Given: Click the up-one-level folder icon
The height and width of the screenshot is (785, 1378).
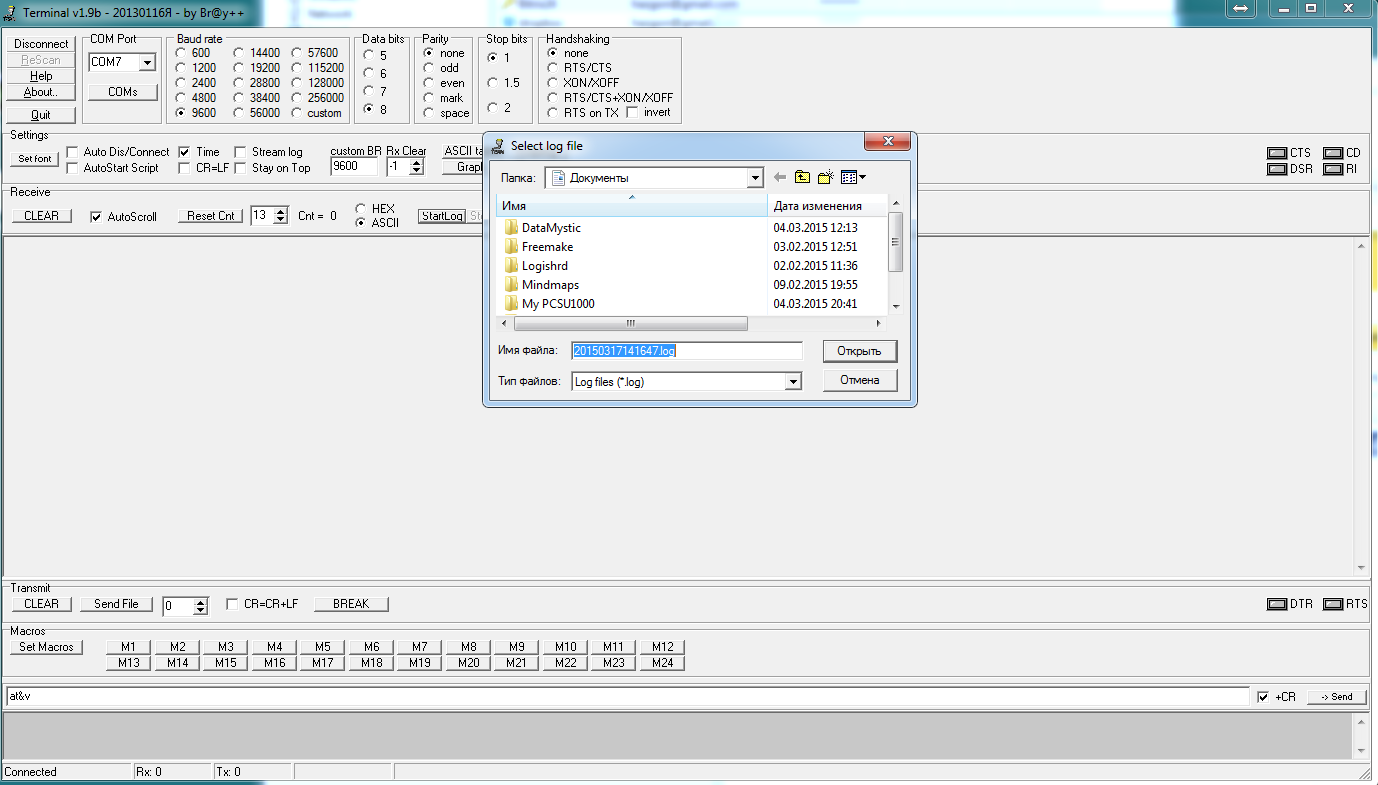Looking at the screenshot, I should [x=802, y=178].
